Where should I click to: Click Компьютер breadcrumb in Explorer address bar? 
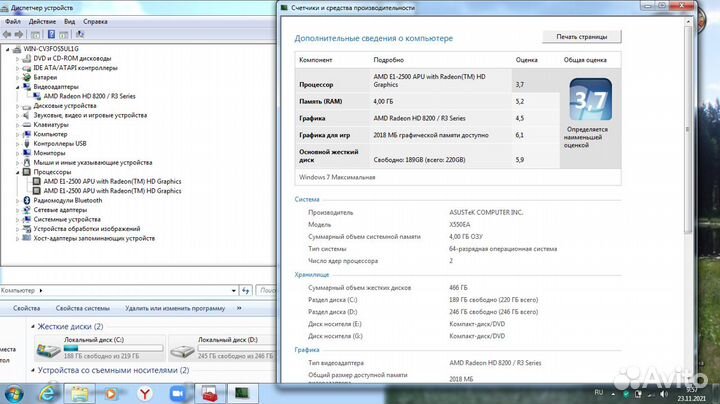(x=18, y=291)
